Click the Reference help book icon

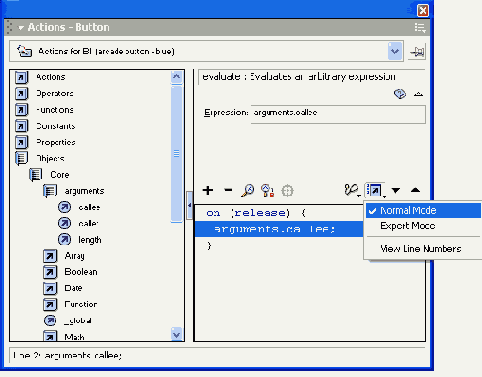400,94
